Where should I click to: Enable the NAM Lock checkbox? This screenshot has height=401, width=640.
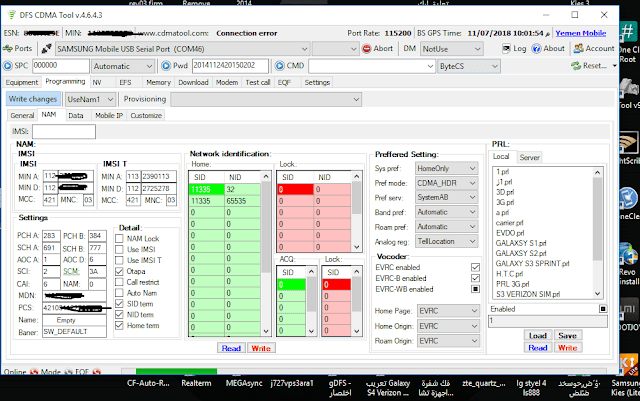119,238
